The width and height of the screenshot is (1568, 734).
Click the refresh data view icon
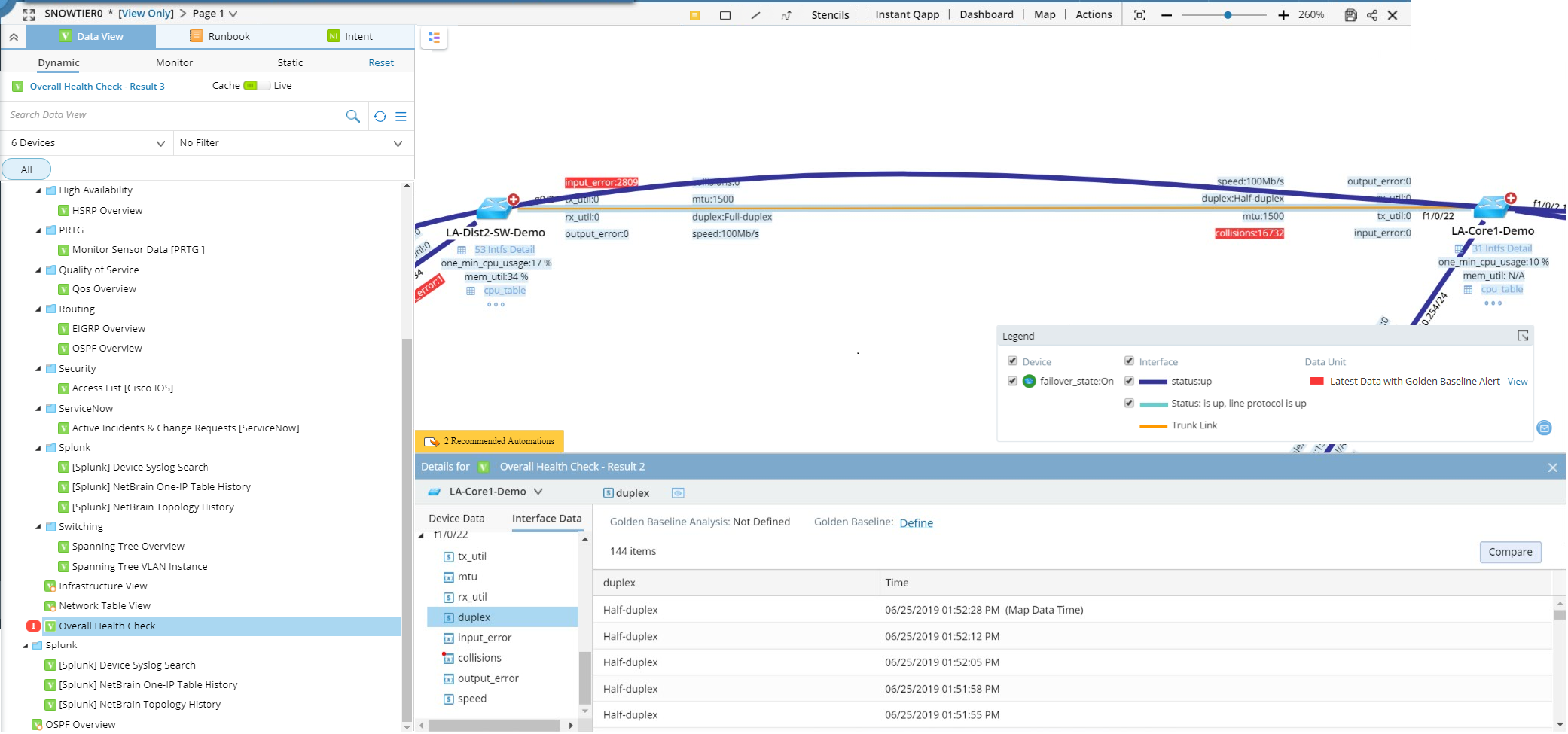click(380, 117)
